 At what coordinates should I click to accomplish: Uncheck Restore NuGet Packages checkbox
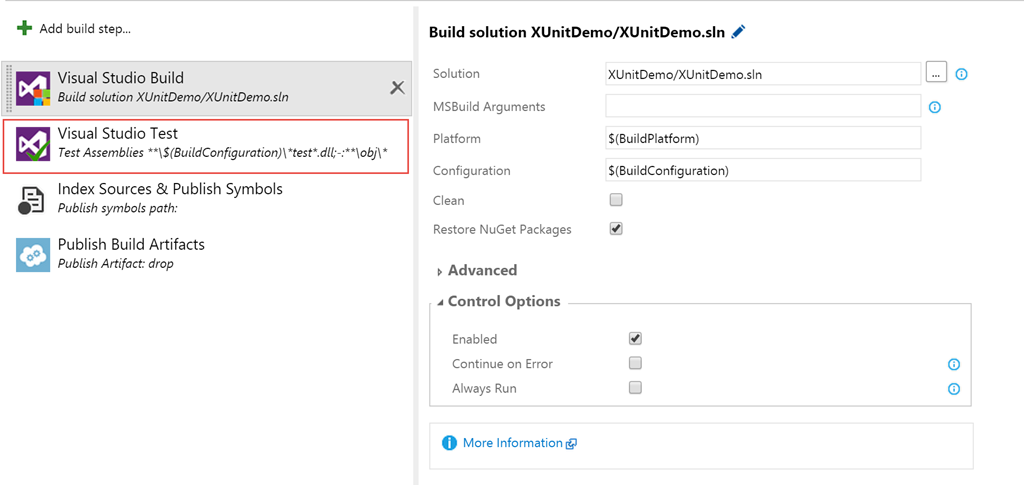coord(616,228)
